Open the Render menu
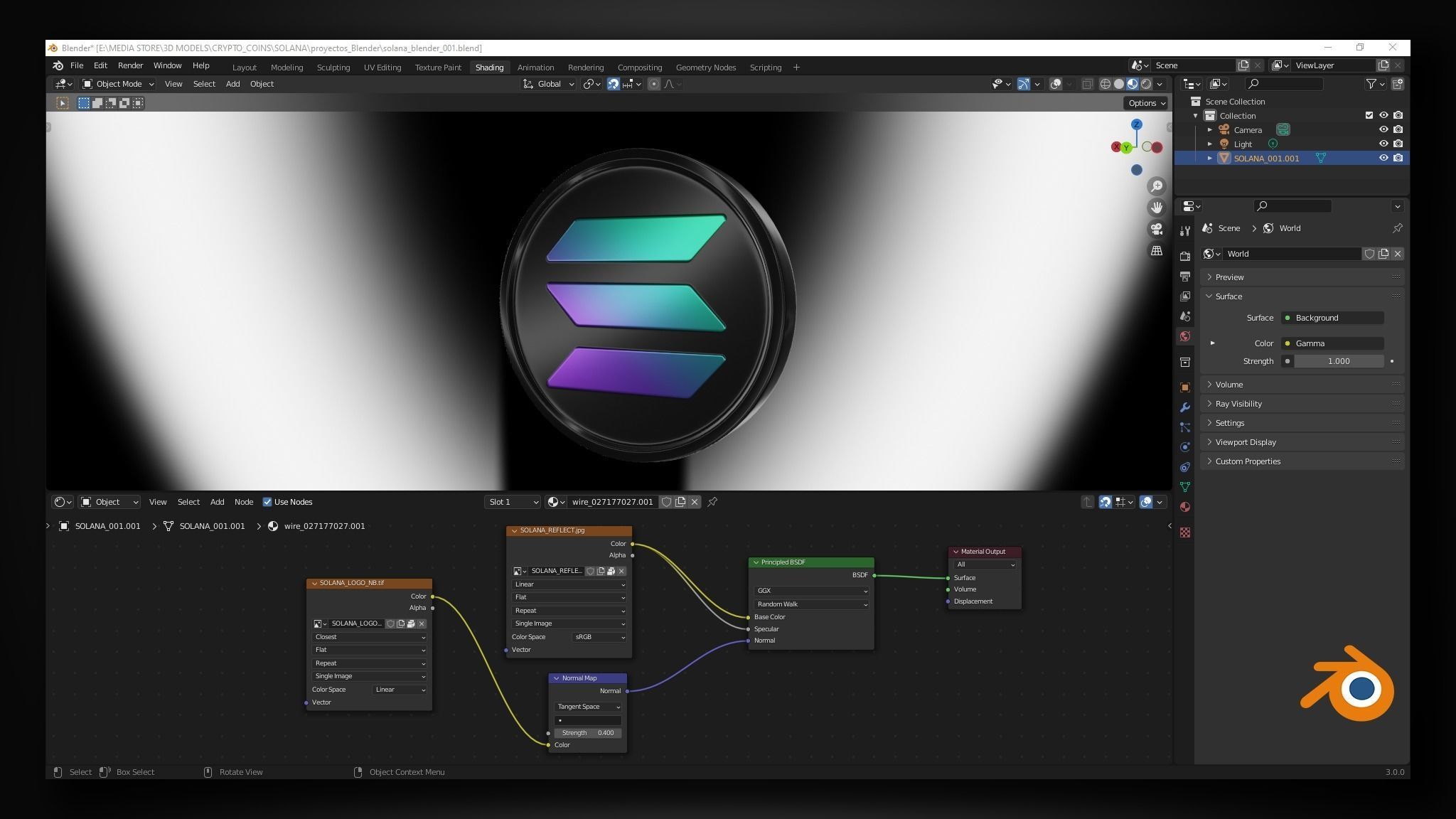Screen dimensions: 1456x819 coord(130,65)
